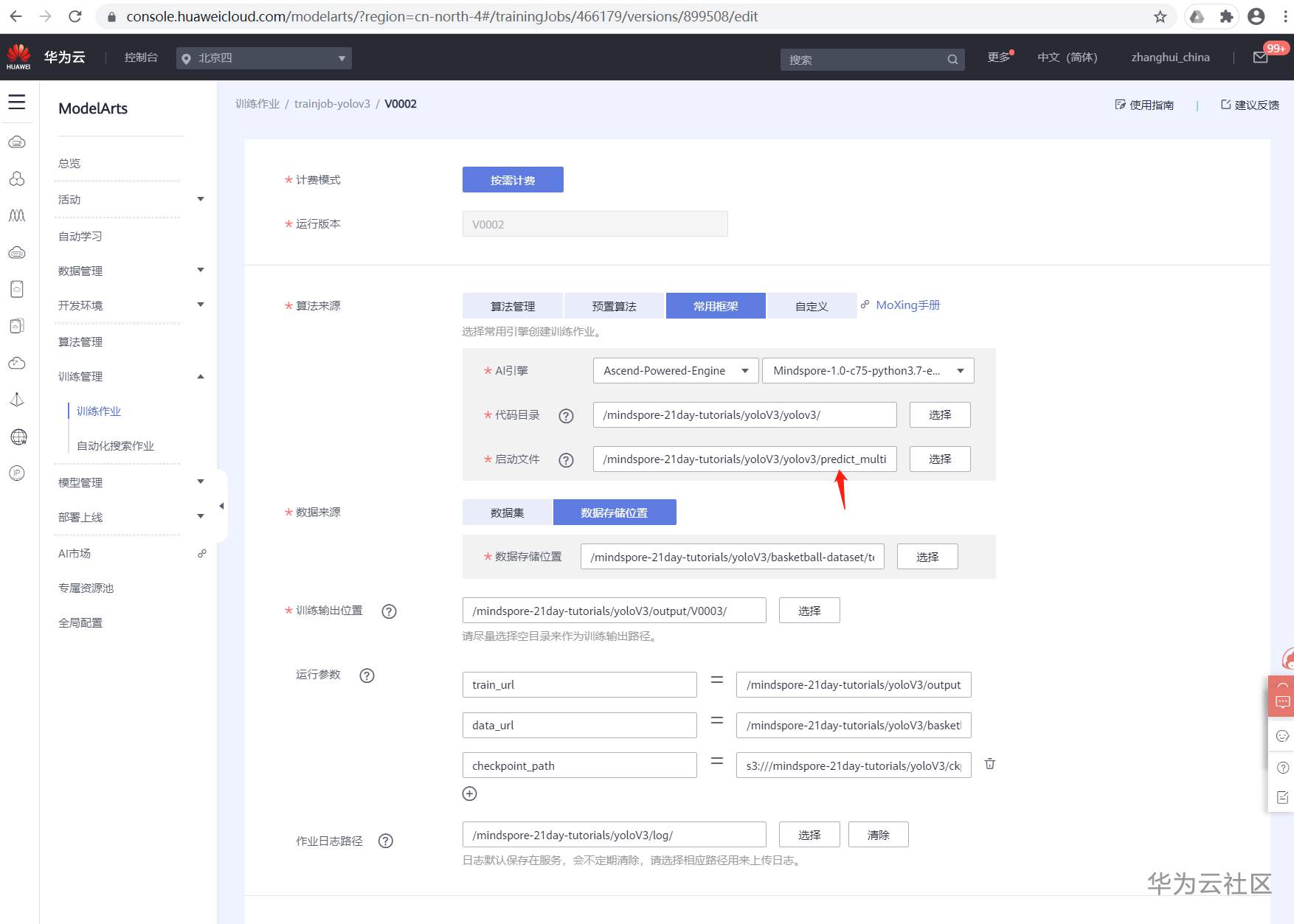
Task: Click 选择 button for 代码目录
Action: click(940, 414)
